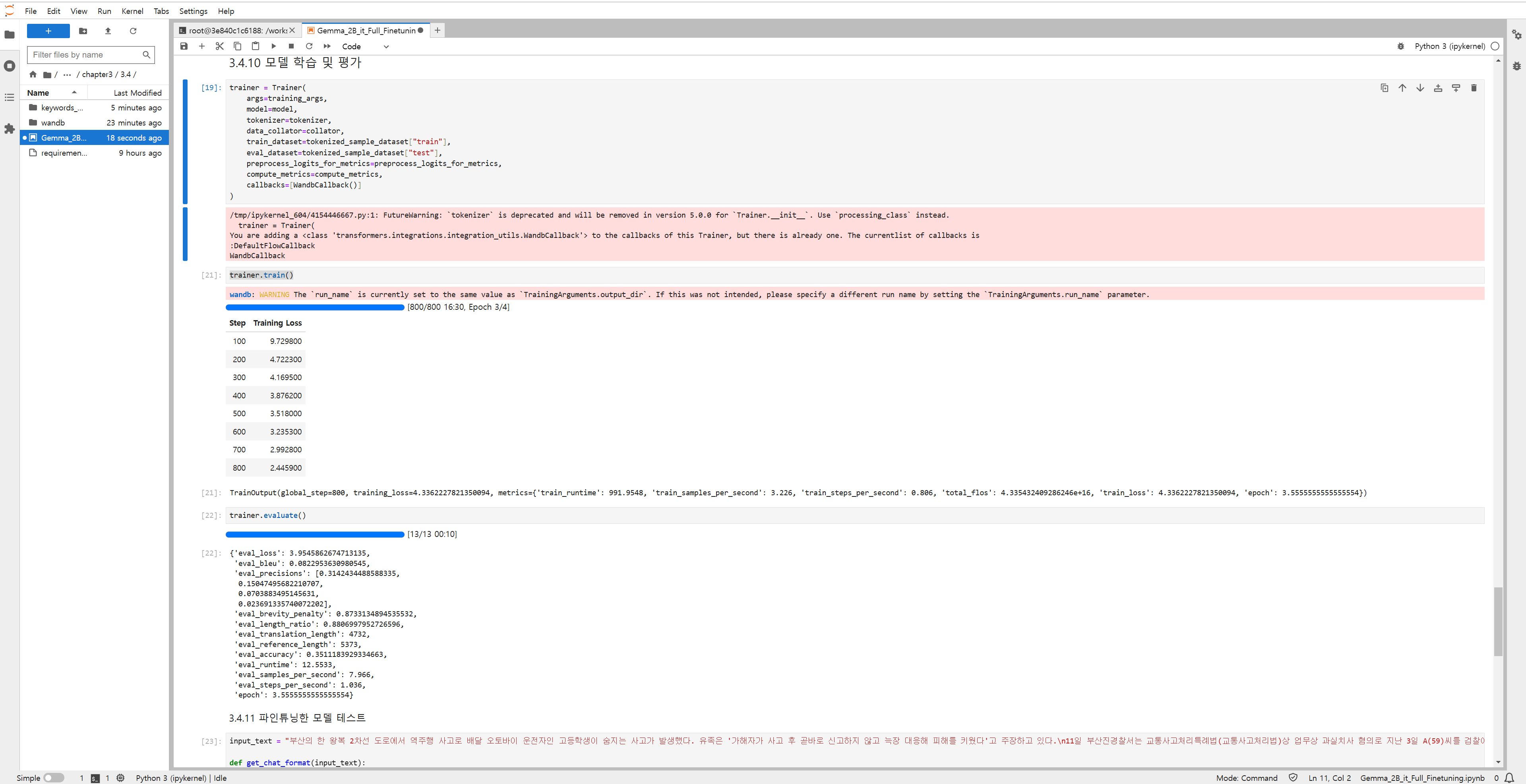This screenshot has width=1526, height=784.
Task: Upload files with the upload icon
Action: [108, 31]
